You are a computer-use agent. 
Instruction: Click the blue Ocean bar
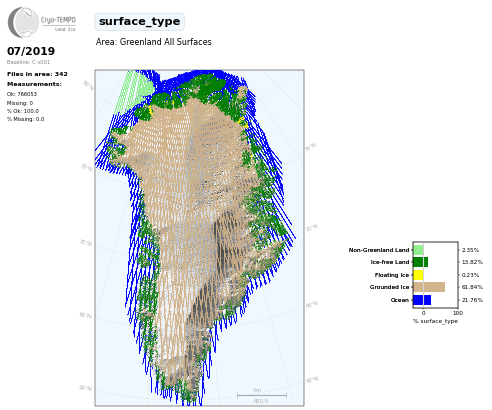422,300
